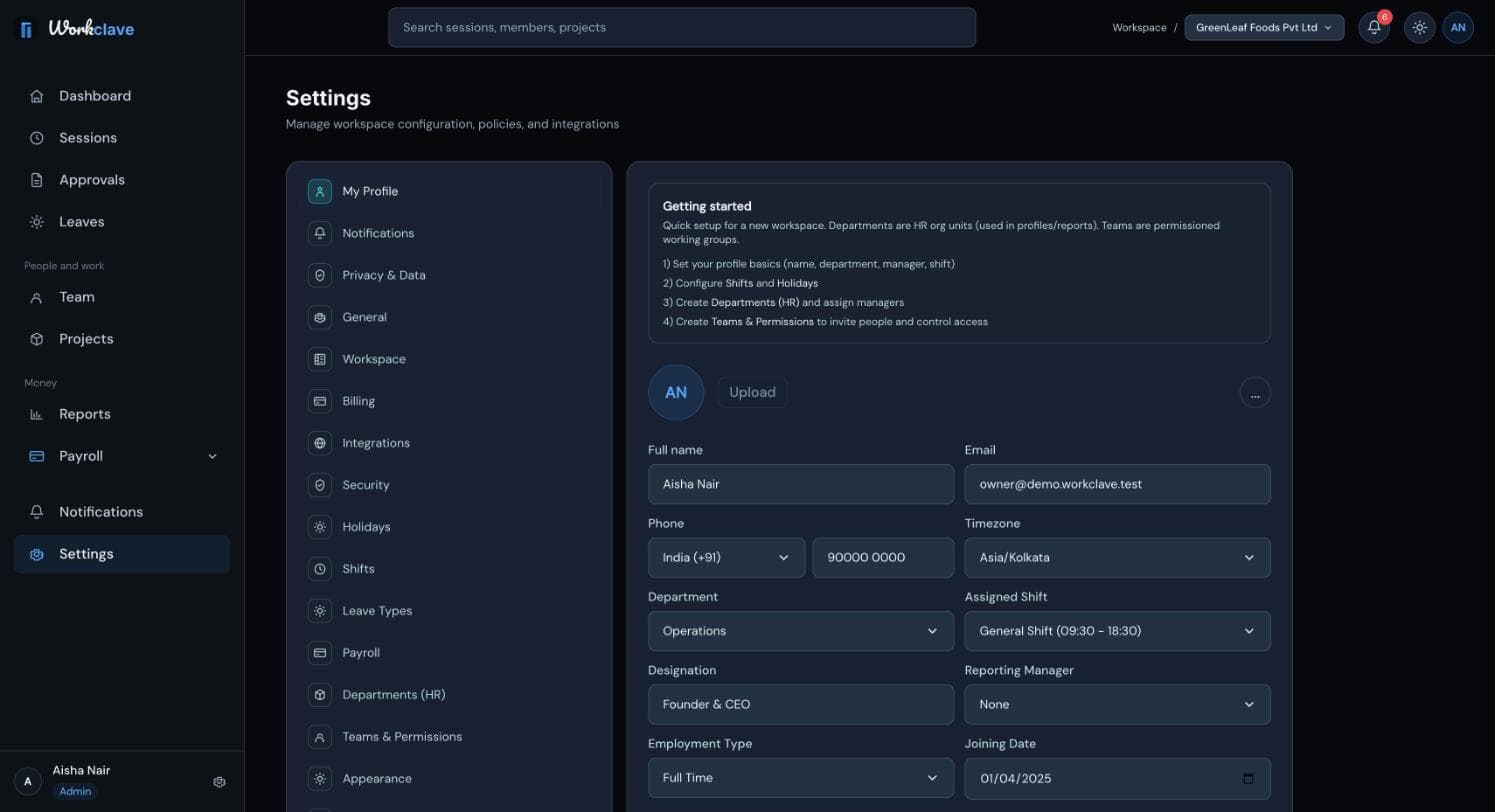Select Appearance settings section
Image resolution: width=1495 pixels, height=812 pixels.
tap(449, 779)
